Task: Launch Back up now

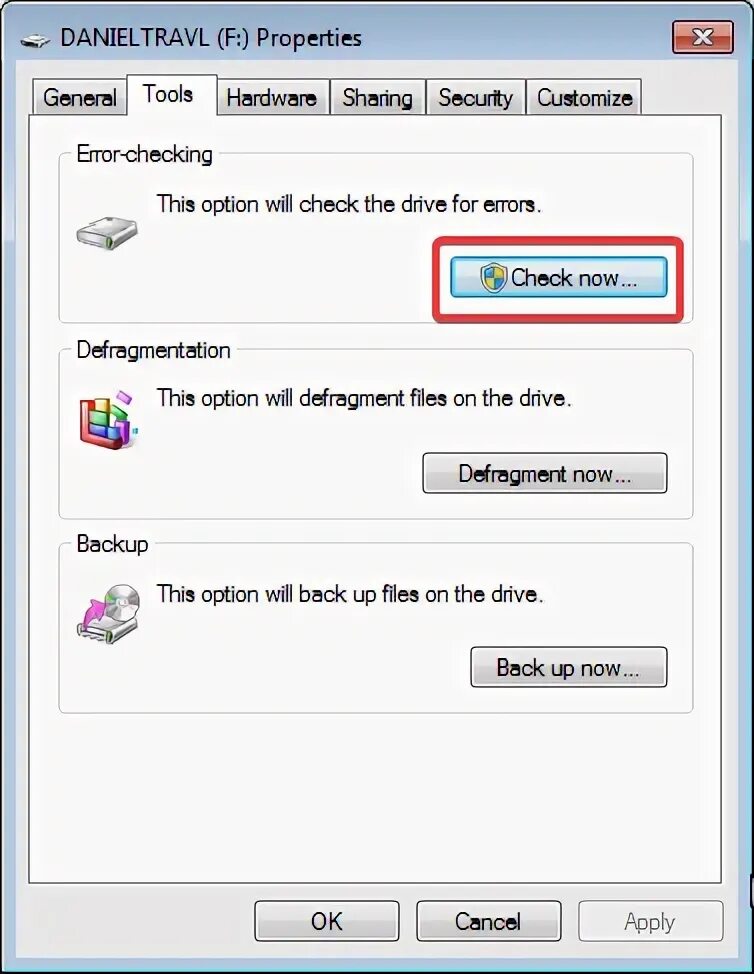Action: point(568,667)
